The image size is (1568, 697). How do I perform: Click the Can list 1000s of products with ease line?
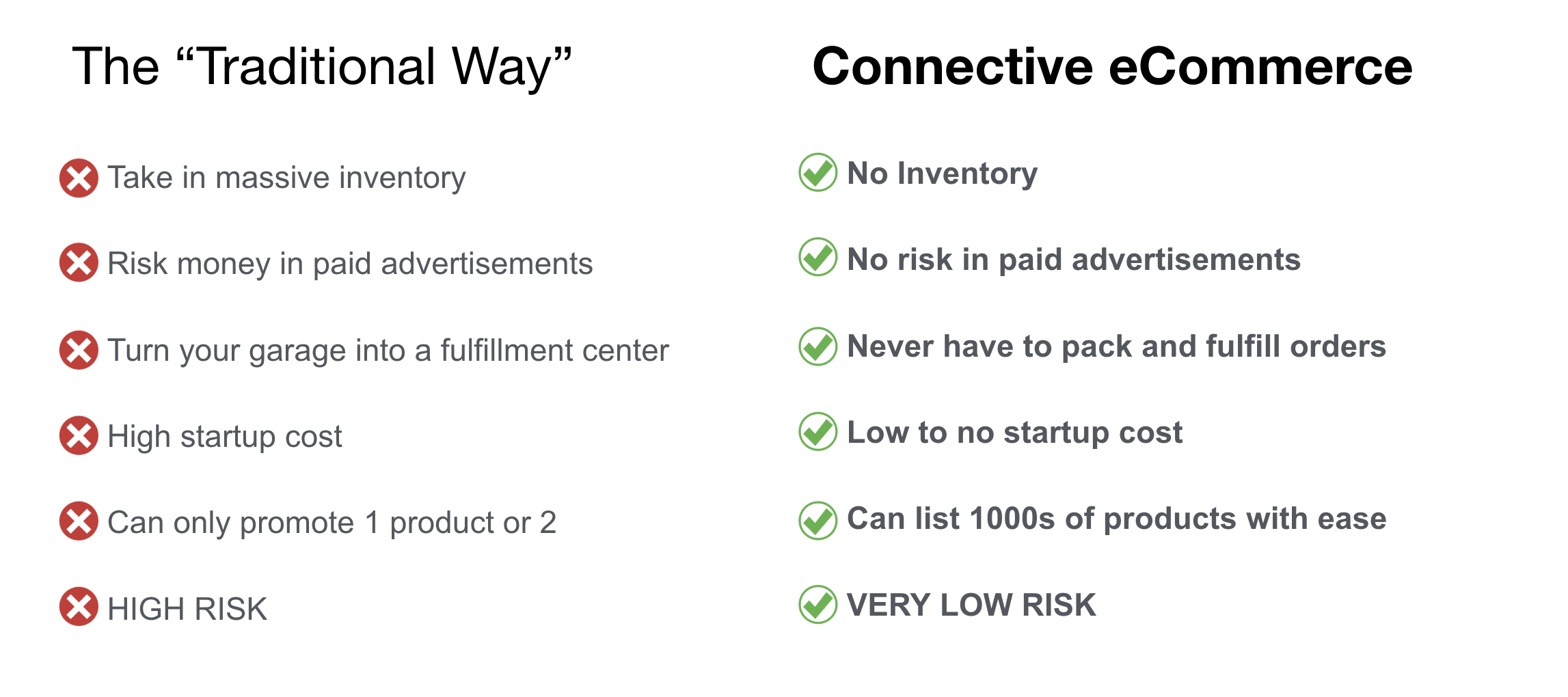(x=1117, y=519)
